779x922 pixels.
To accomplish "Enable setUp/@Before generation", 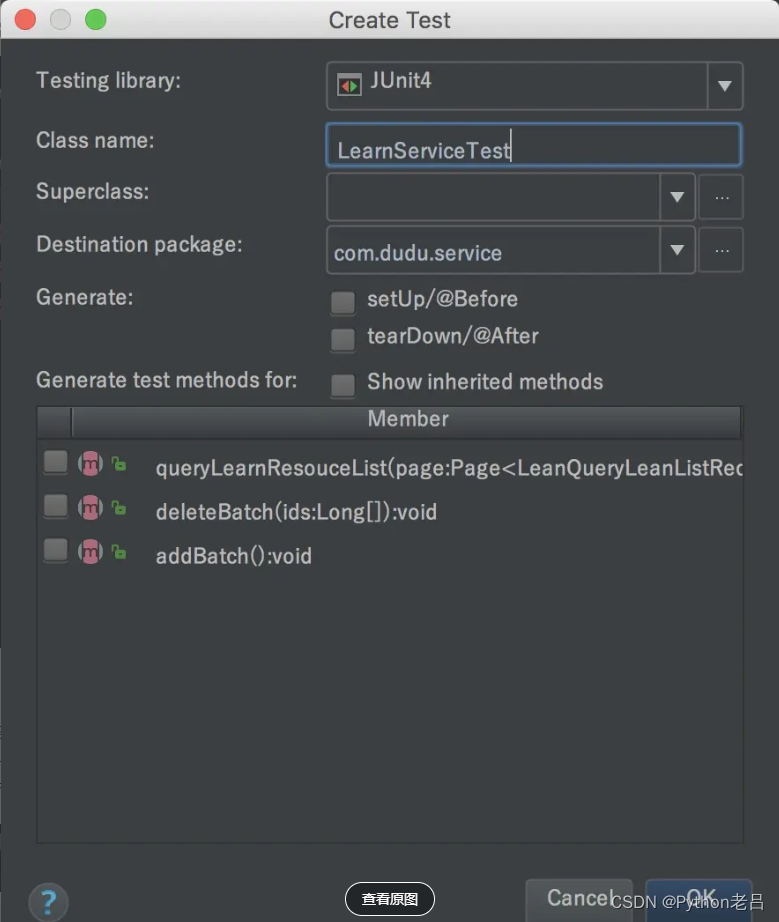I will coord(343,302).
